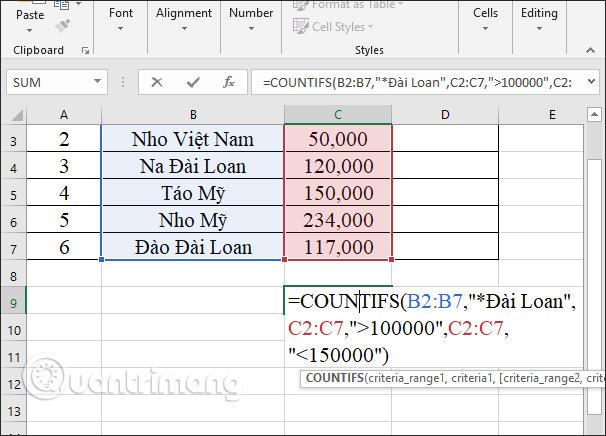Screen dimensions: 606x436
Task: Cancel formula entry with the X icon
Action: coord(157,82)
